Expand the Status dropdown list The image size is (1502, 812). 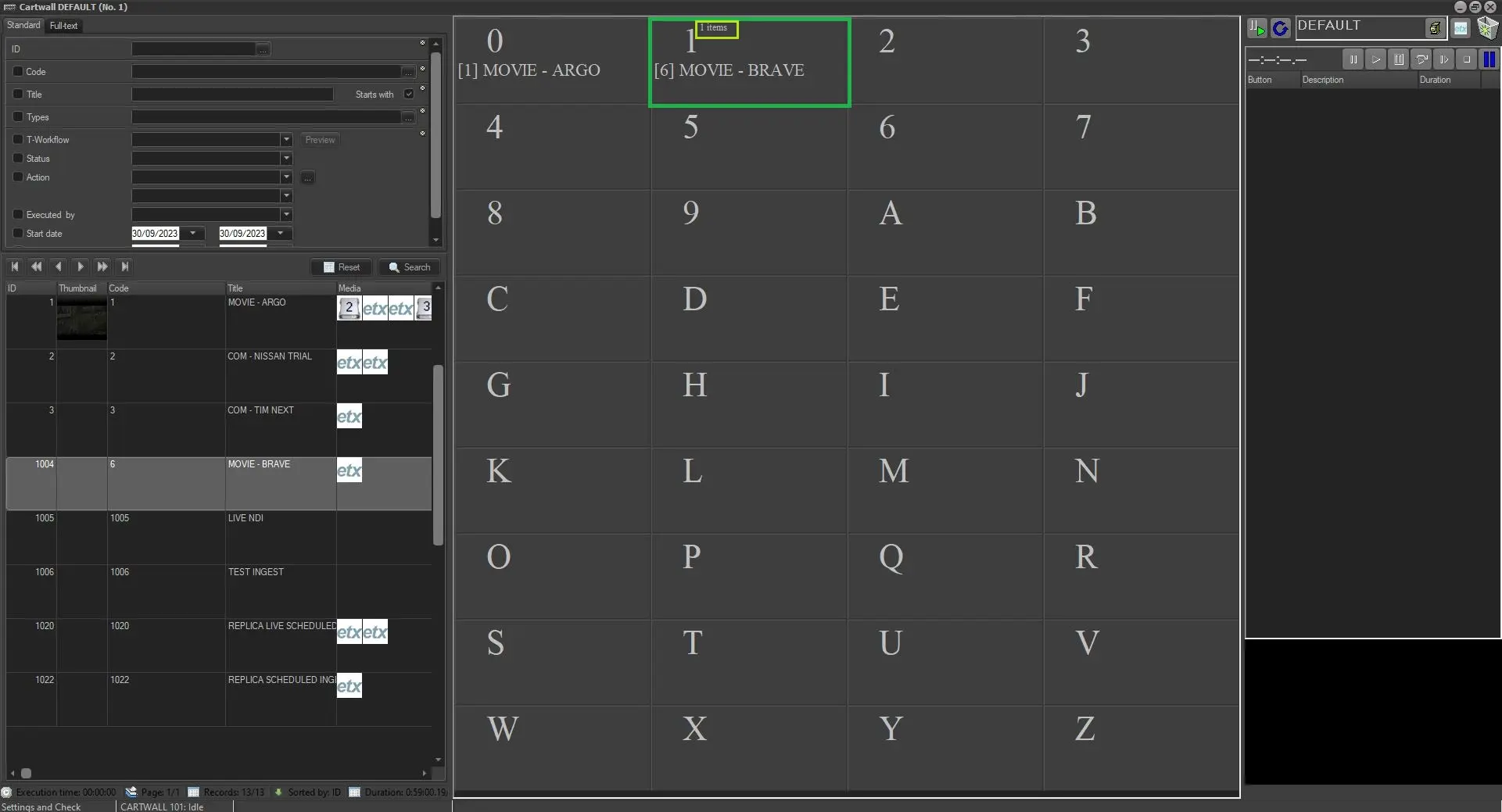tap(286, 158)
